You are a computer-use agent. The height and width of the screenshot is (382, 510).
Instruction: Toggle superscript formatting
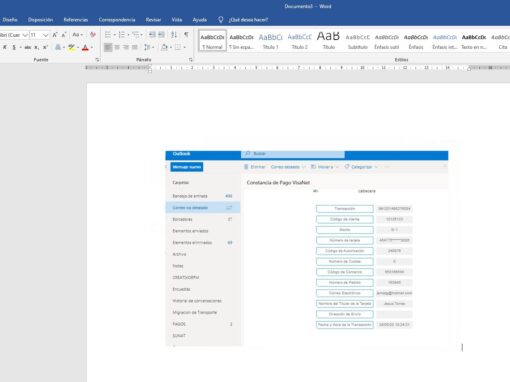(x=45, y=47)
